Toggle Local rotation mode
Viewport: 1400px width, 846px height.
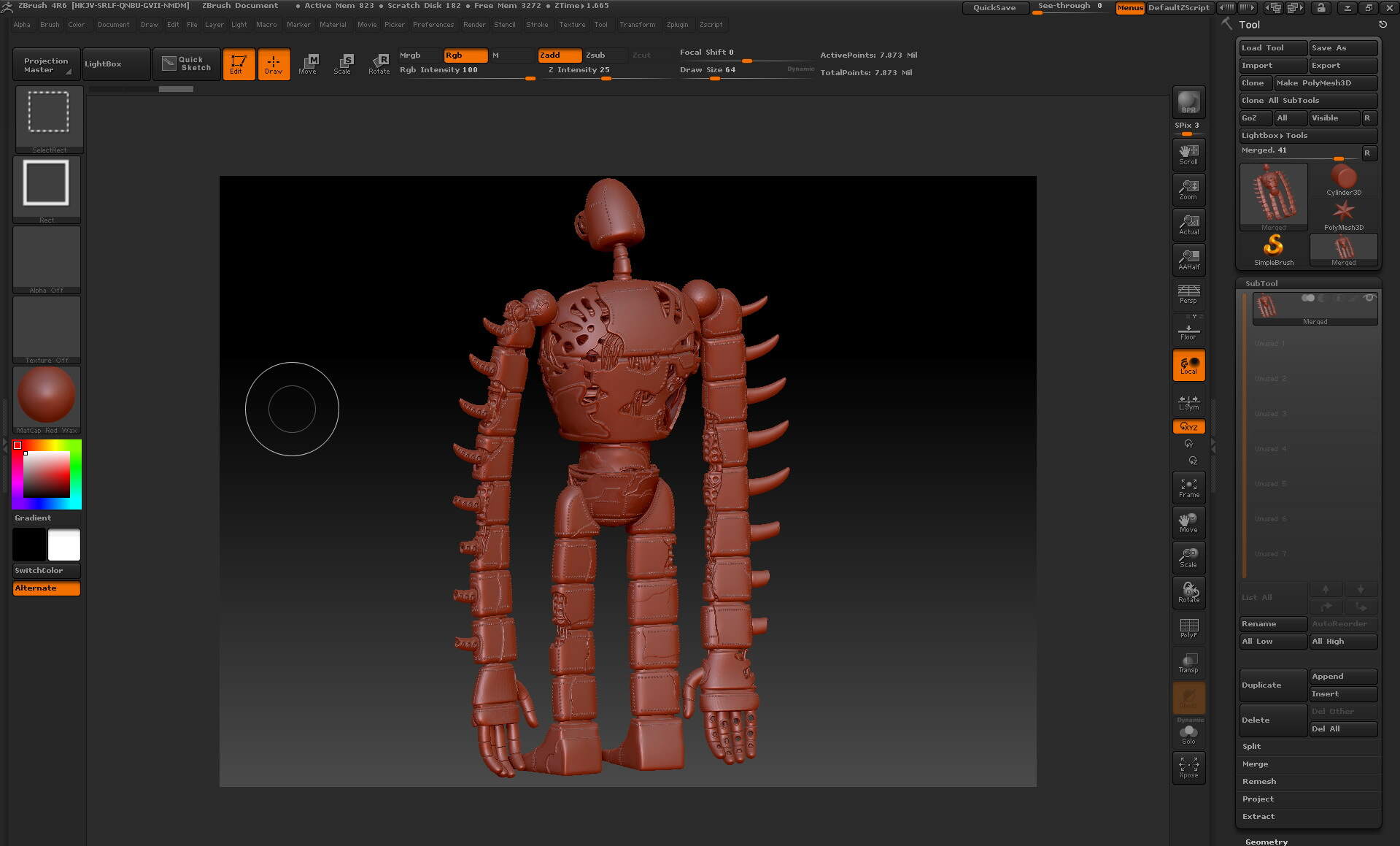tap(1188, 365)
